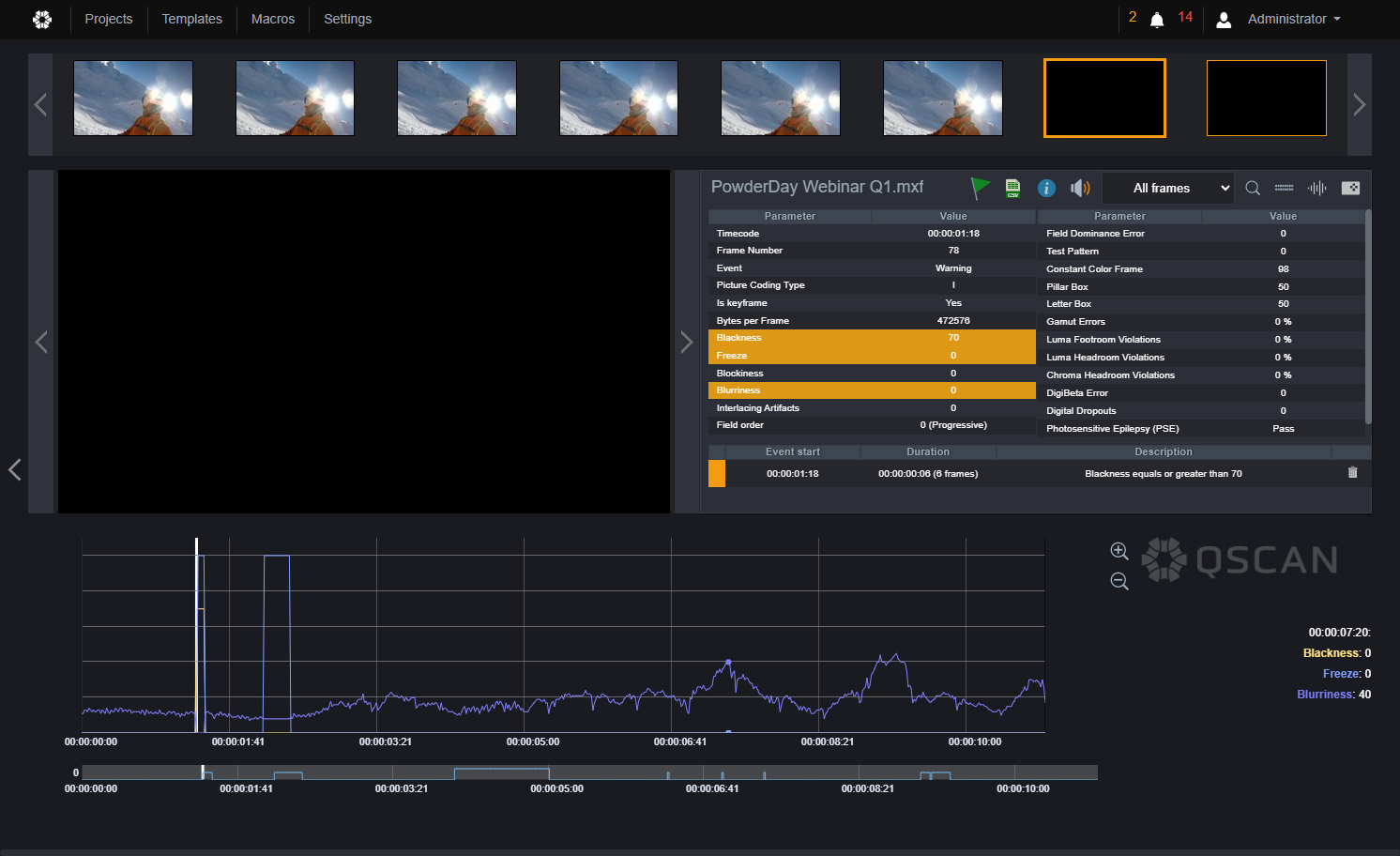1400x856 pixels.
Task: Open the All frames dropdown
Action: (x=1167, y=188)
